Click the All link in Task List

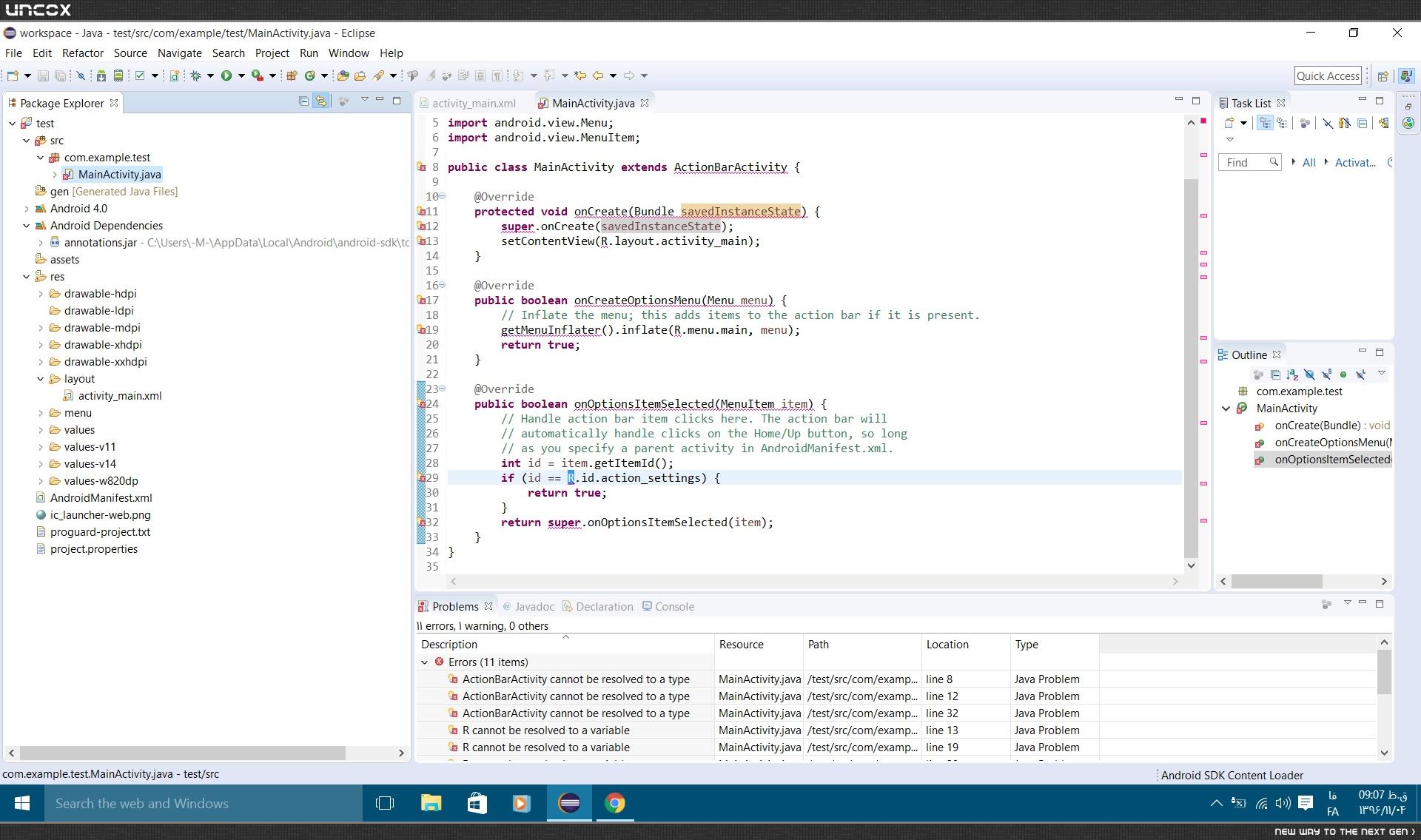click(1309, 163)
